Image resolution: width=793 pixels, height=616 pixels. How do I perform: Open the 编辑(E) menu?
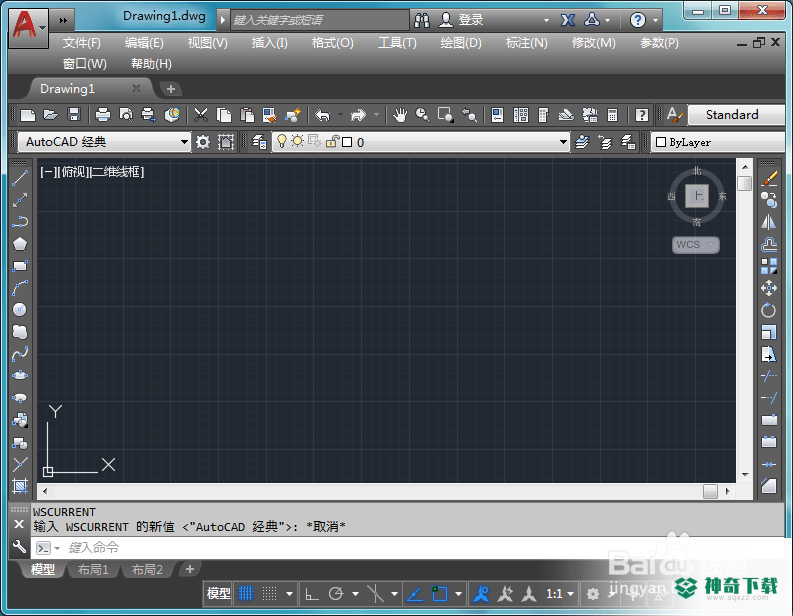coord(144,43)
